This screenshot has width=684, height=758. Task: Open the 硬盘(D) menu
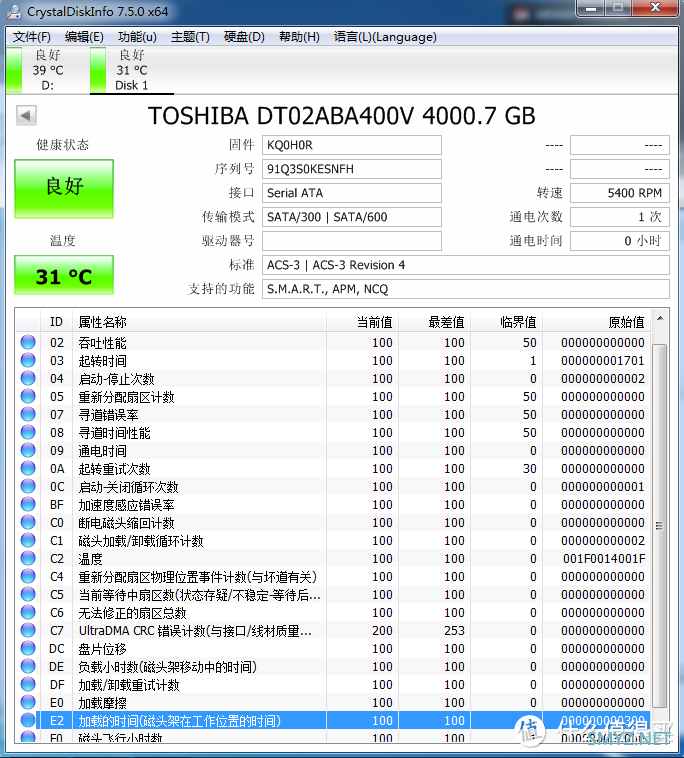coord(244,37)
